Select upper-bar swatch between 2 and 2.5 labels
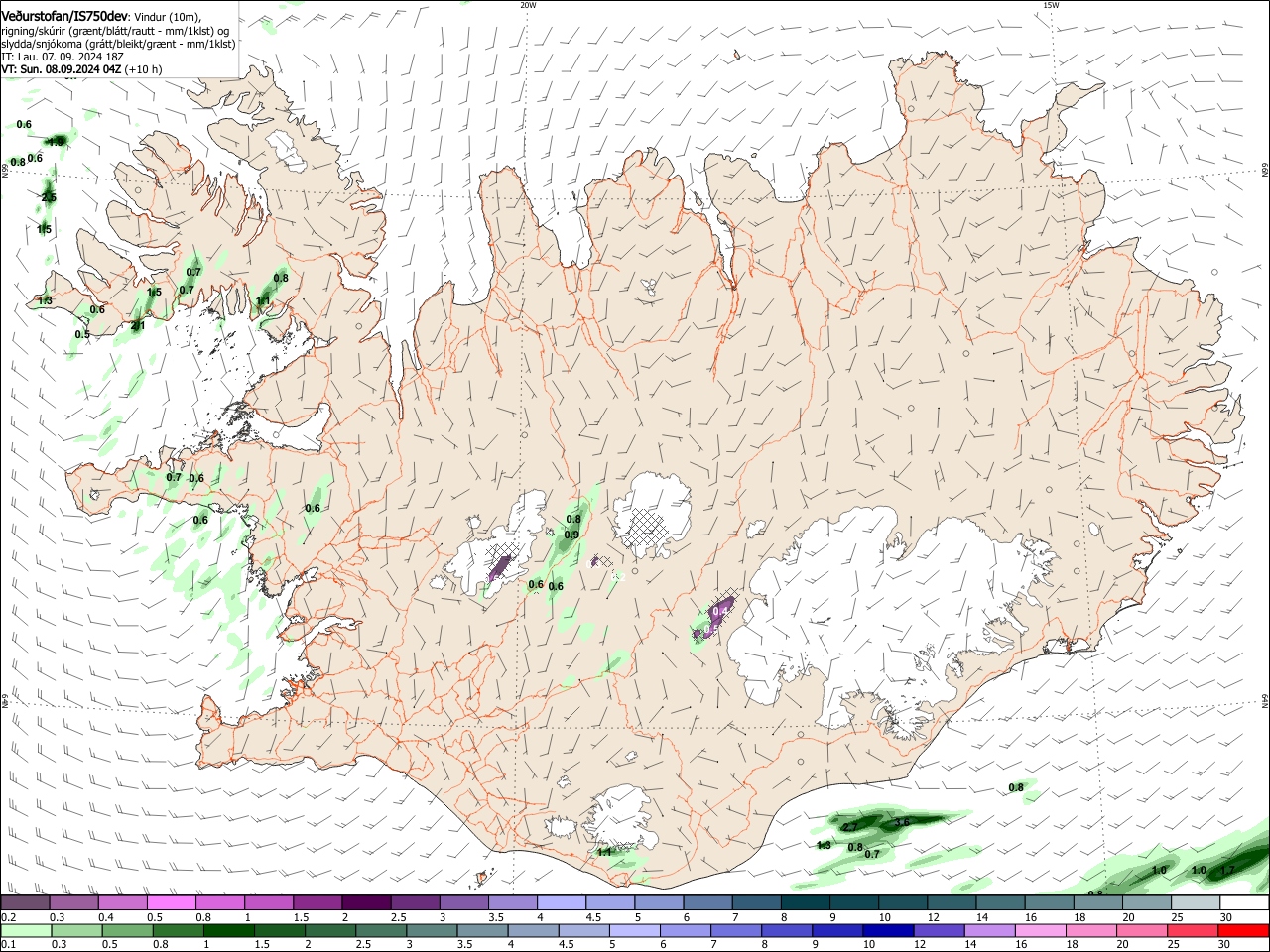 point(365,902)
